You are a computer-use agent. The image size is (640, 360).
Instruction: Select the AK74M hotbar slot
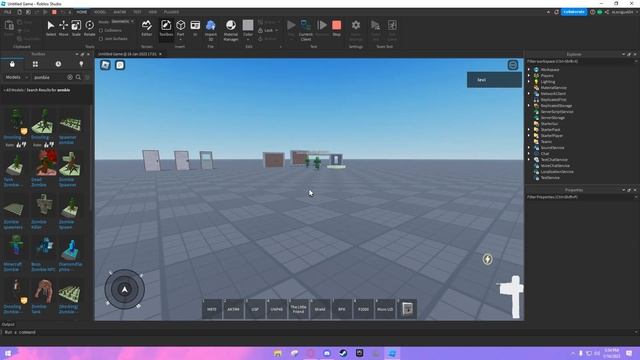(x=233, y=309)
